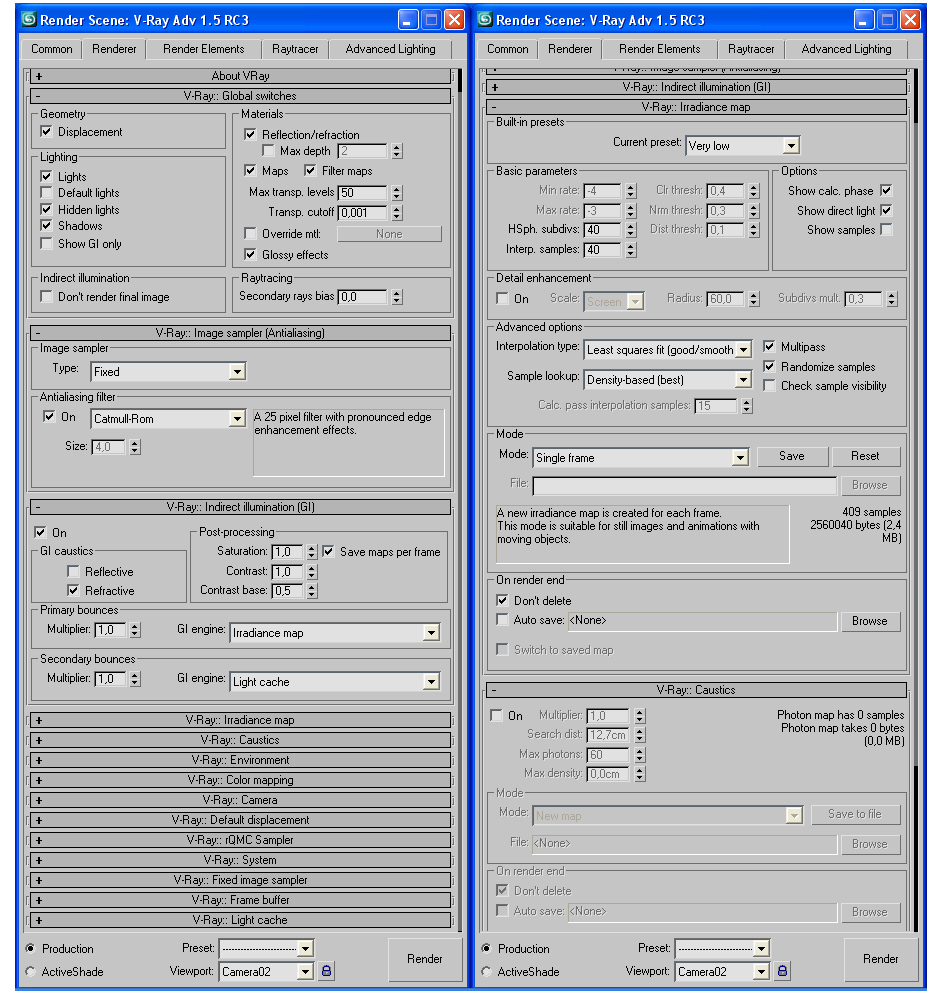Enable Max depth checkbox in Materials
The image size is (942, 994).
point(268,151)
